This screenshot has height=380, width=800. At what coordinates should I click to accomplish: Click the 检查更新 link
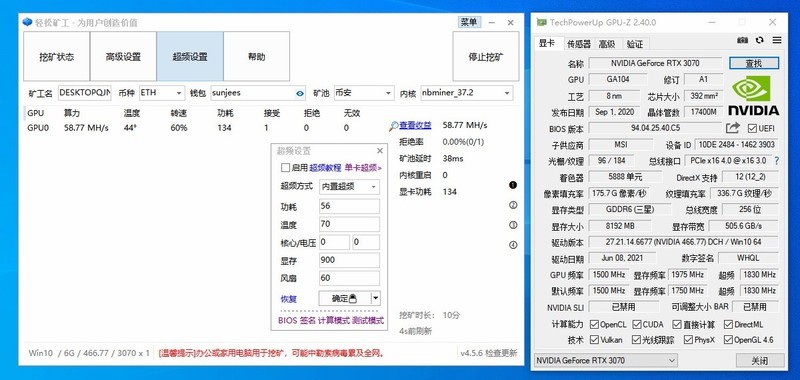[501, 353]
